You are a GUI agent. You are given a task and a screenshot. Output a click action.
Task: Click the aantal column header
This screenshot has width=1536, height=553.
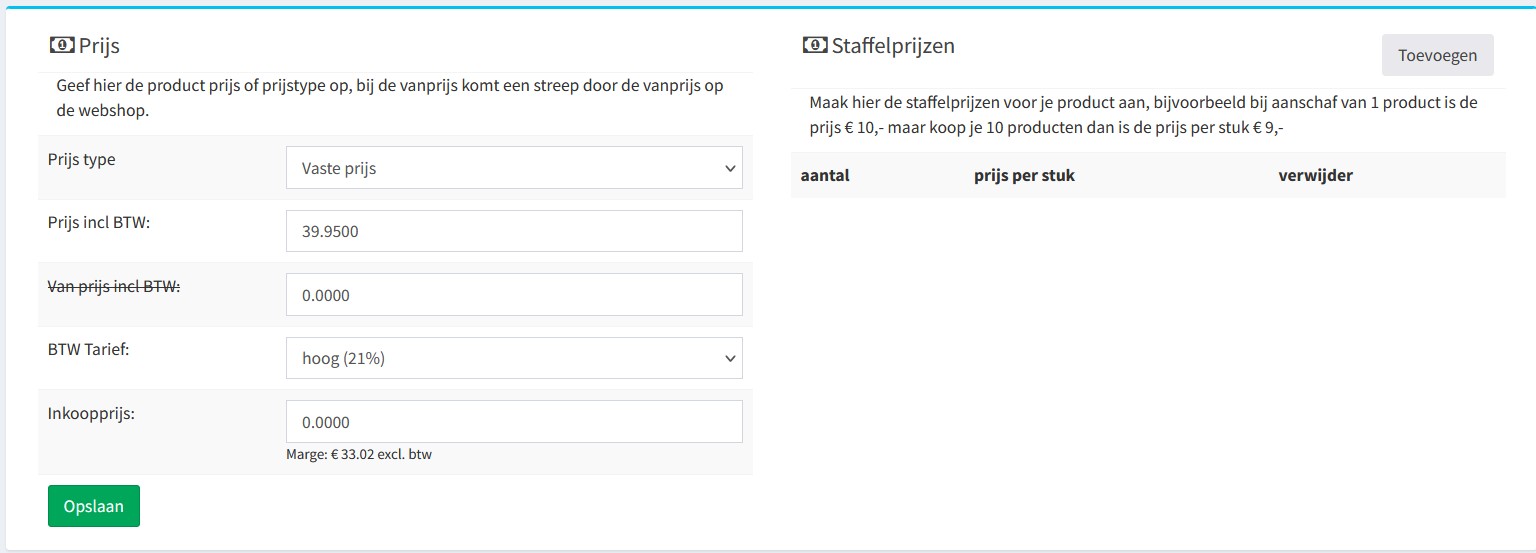click(x=825, y=176)
